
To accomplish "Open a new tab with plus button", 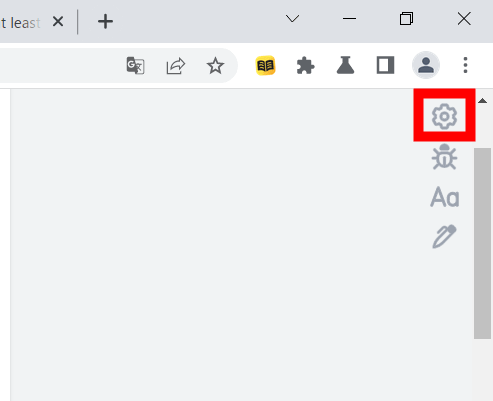I will [x=105, y=22].
